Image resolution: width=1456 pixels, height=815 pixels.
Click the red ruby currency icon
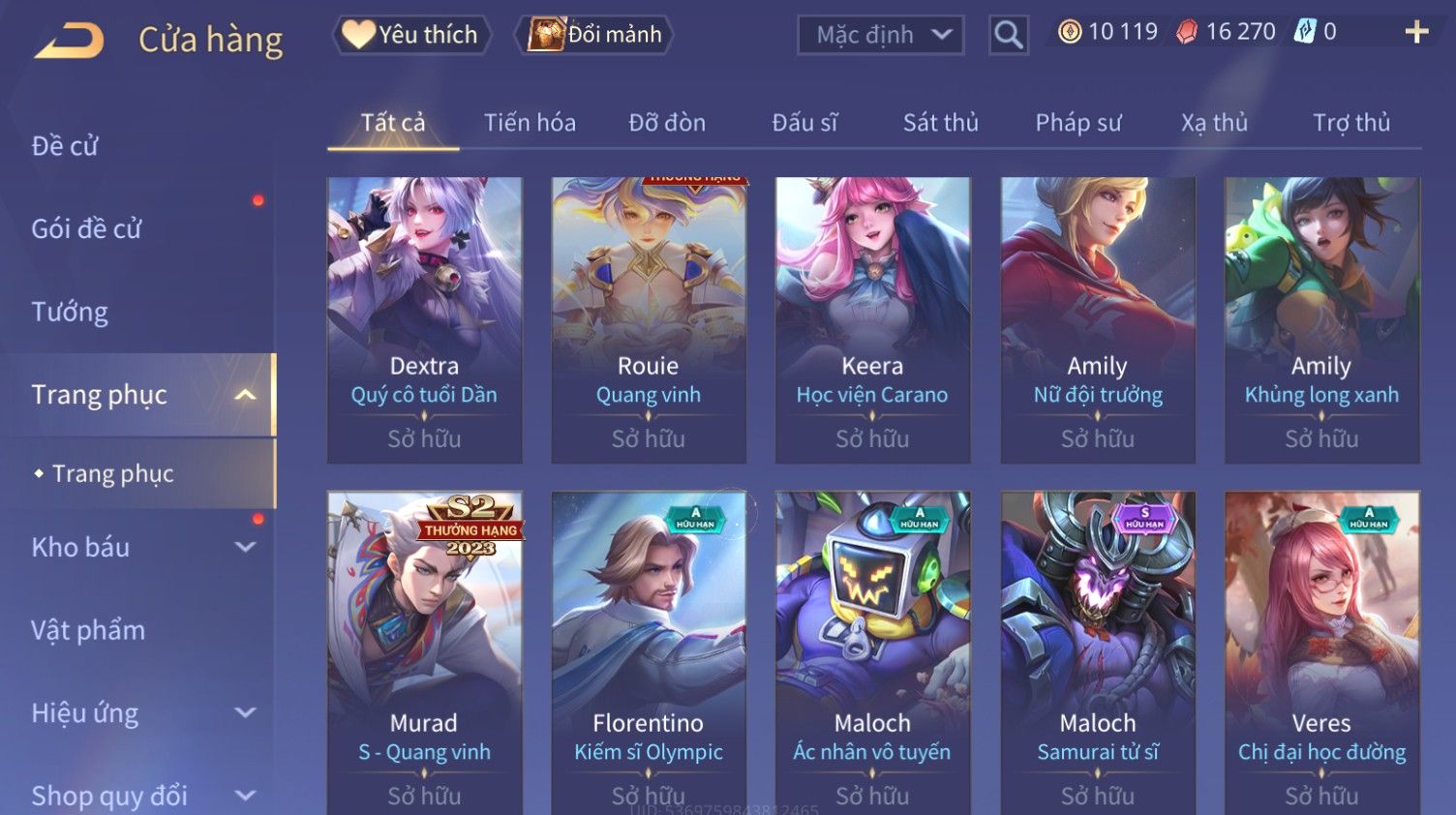point(1187,33)
